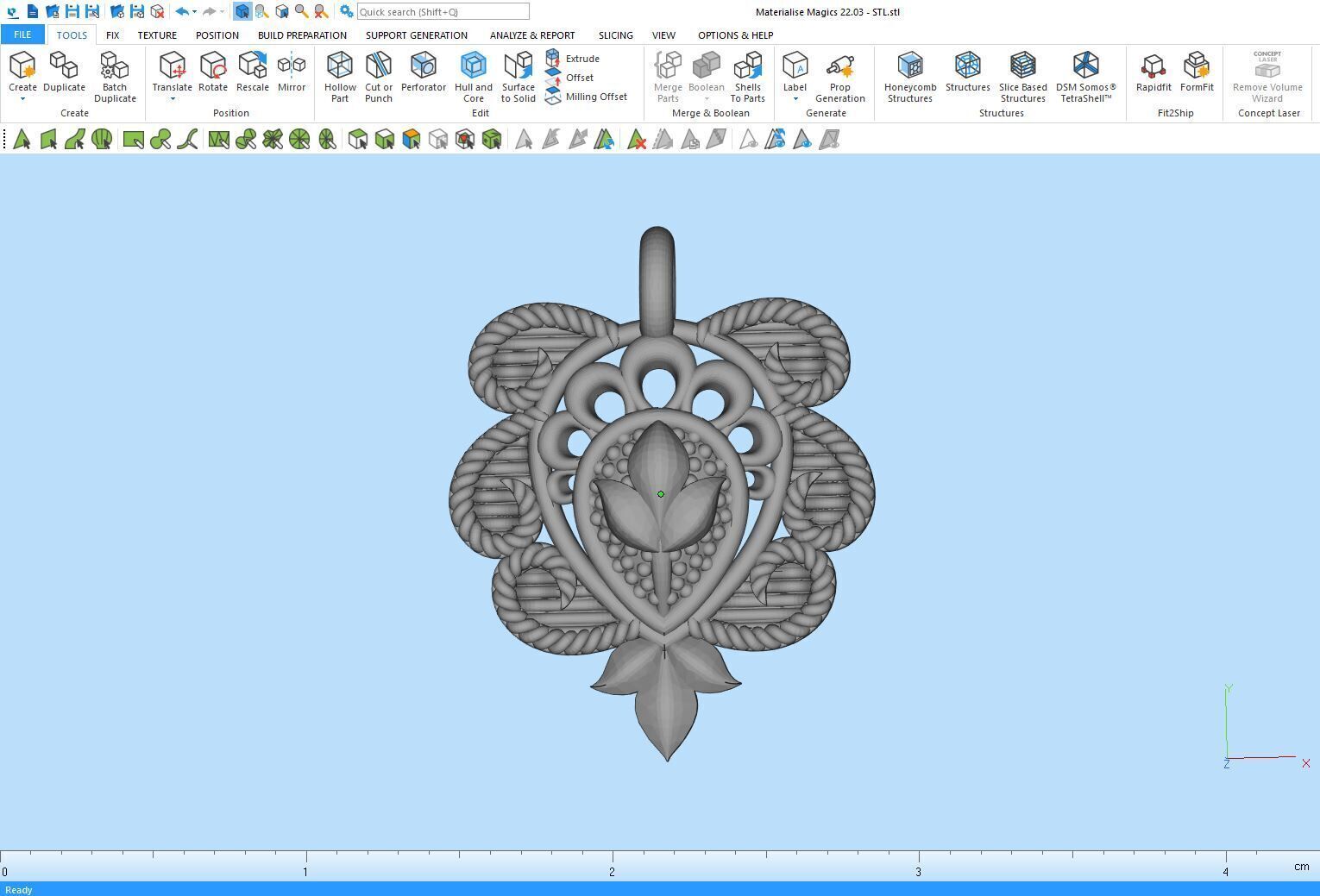Switch to the ANALYZE & REPORT tab

(532, 35)
